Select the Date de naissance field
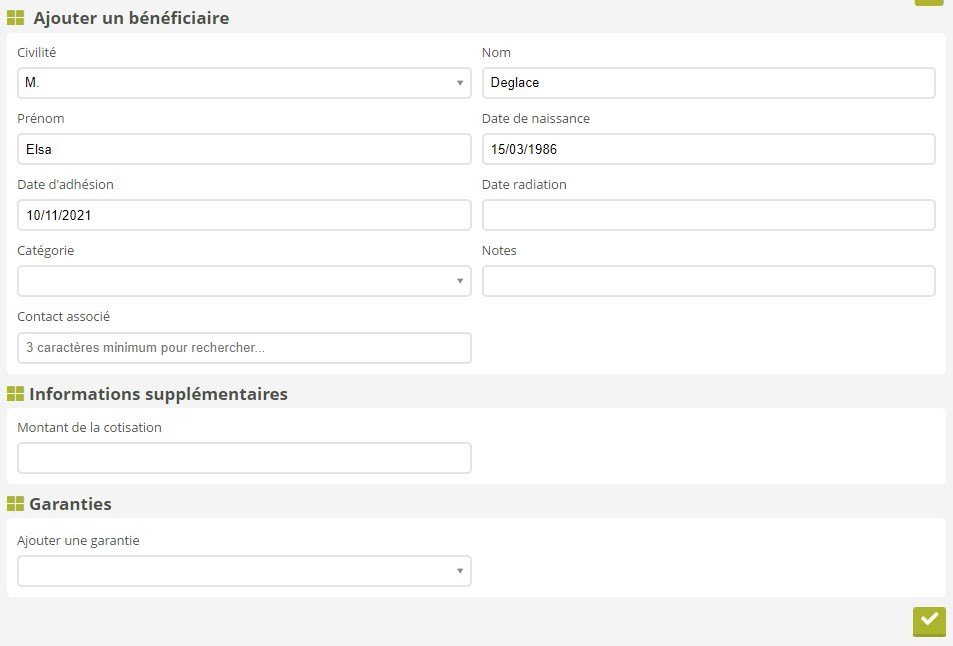953x646 pixels. [x=708, y=149]
